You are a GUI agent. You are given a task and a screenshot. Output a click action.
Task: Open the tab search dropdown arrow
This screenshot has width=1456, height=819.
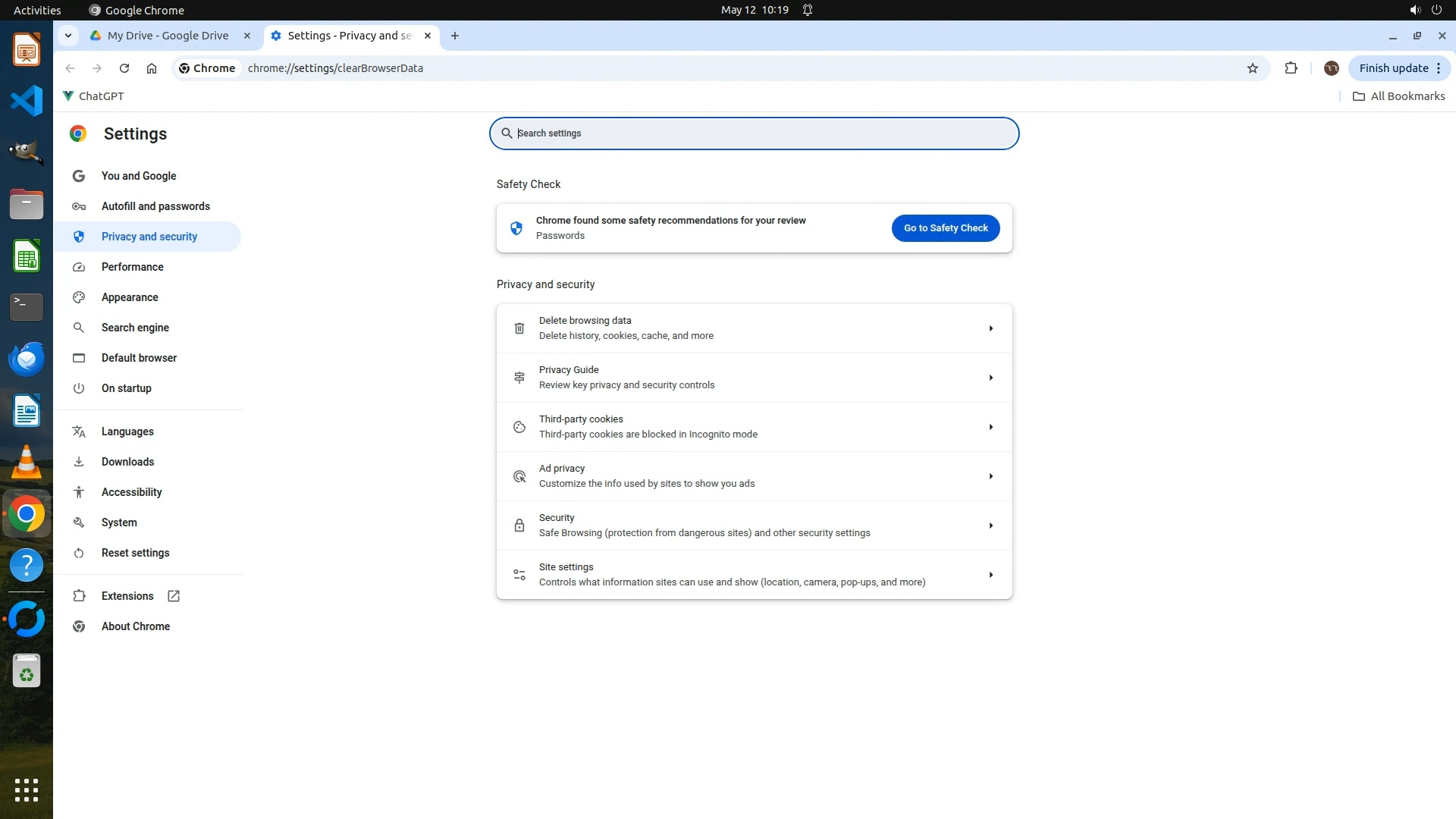click(68, 36)
